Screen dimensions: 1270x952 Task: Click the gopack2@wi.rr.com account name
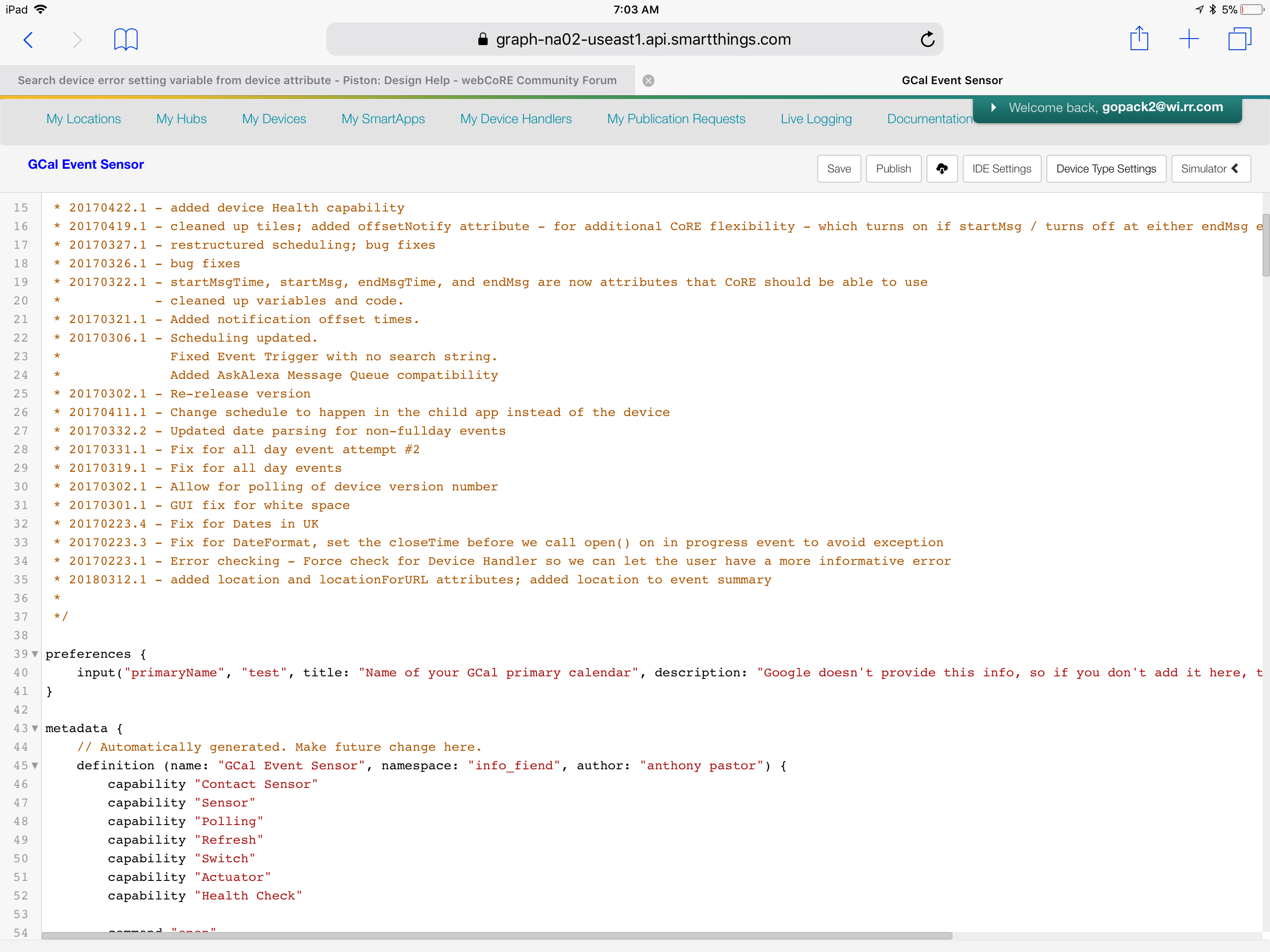pyautogui.click(x=1163, y=107)
